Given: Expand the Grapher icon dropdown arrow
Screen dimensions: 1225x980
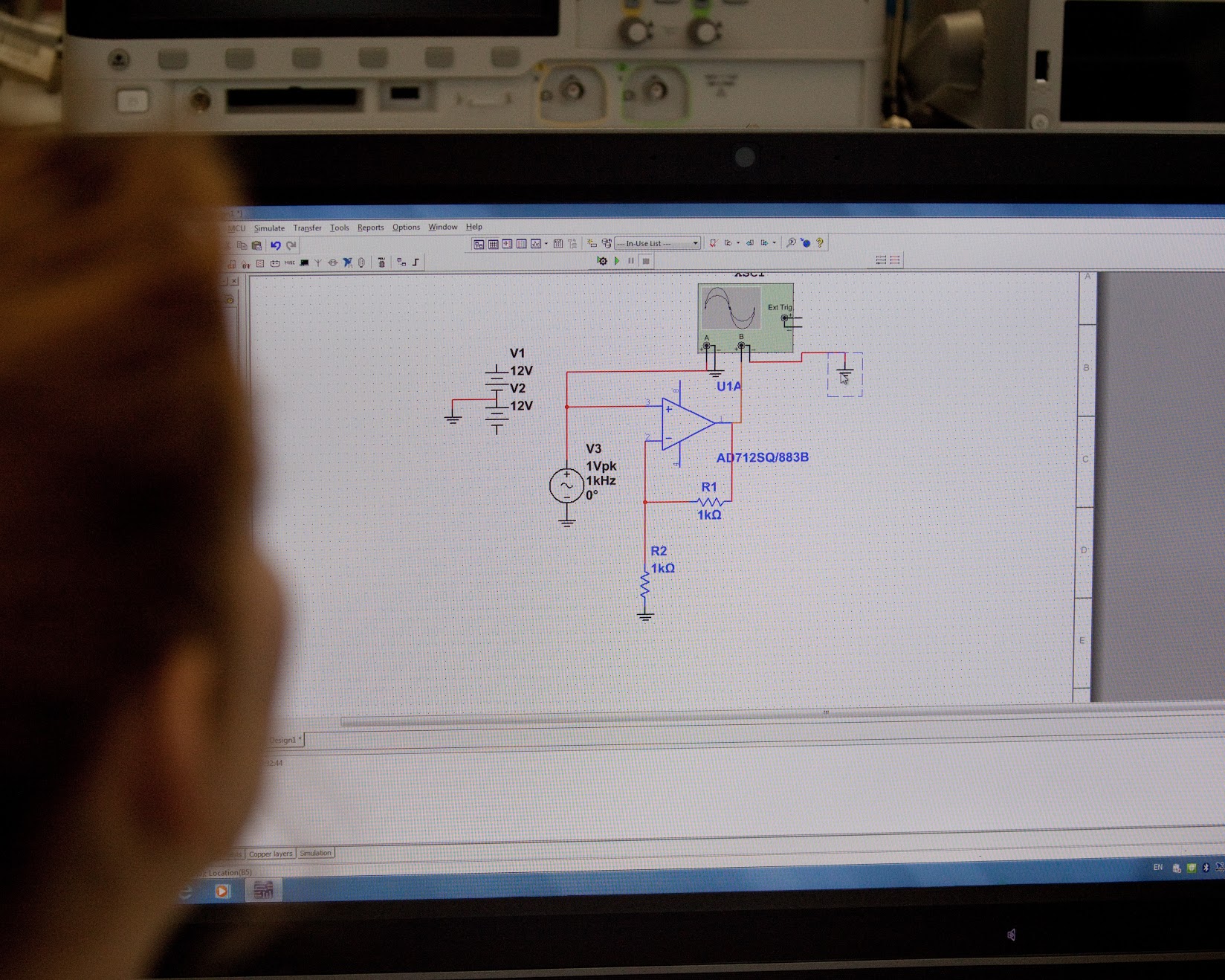Looking at the screenshot, I should point(546,243).
